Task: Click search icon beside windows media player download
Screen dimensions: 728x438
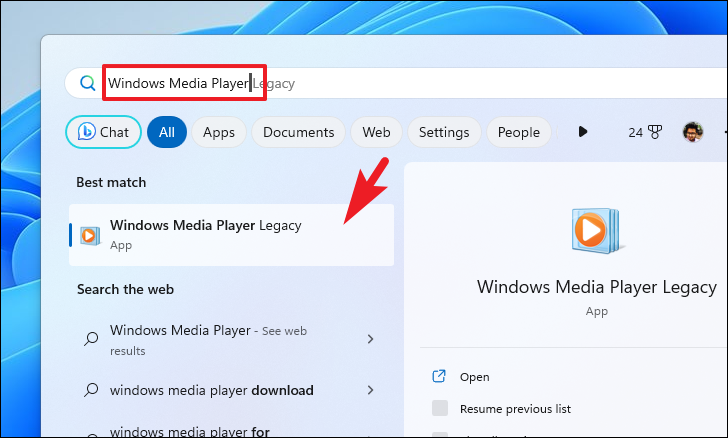Action: click(91, 389)
